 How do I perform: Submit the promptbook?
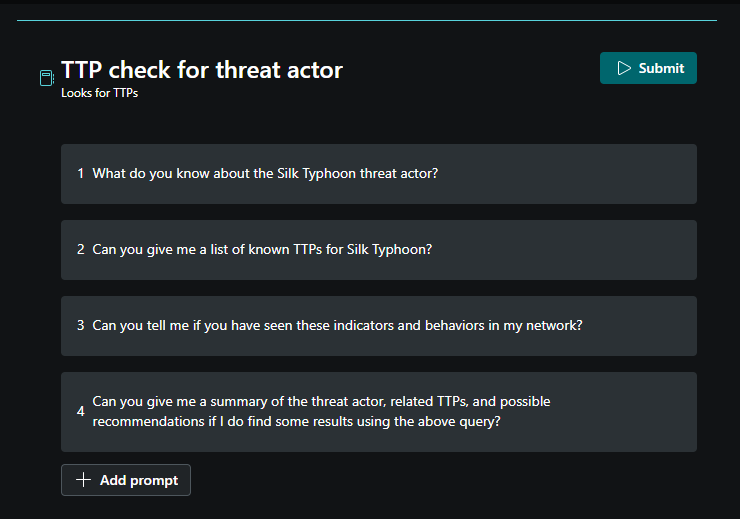(648, 68)
